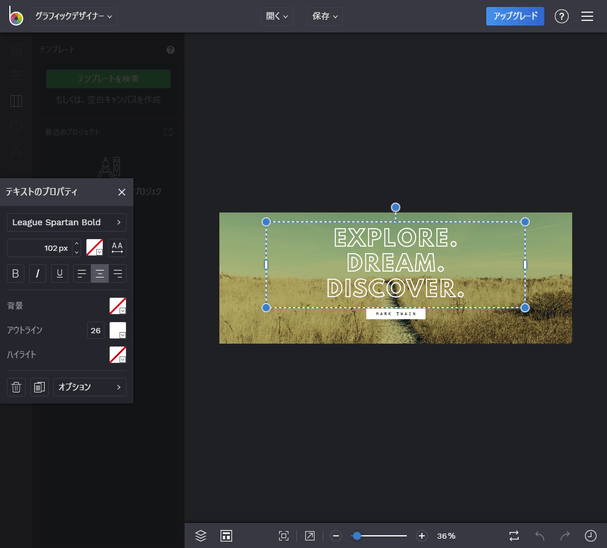607x548 pixels.
Task: Close the テキストのプロパティ panel
Action: [122, 192]
